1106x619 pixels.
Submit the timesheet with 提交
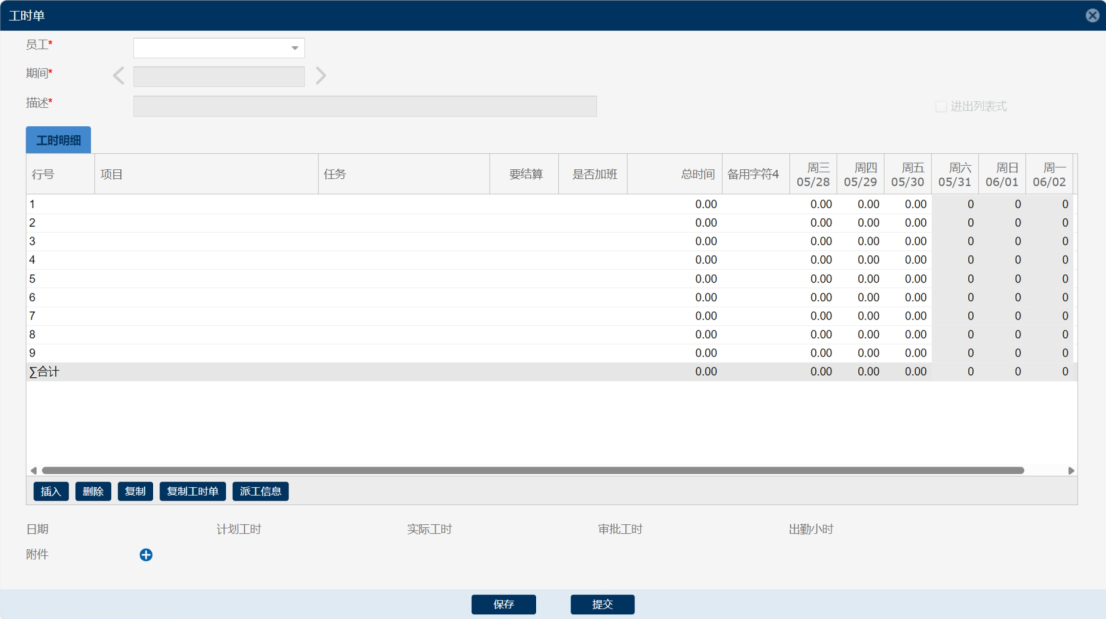point(602,604)
